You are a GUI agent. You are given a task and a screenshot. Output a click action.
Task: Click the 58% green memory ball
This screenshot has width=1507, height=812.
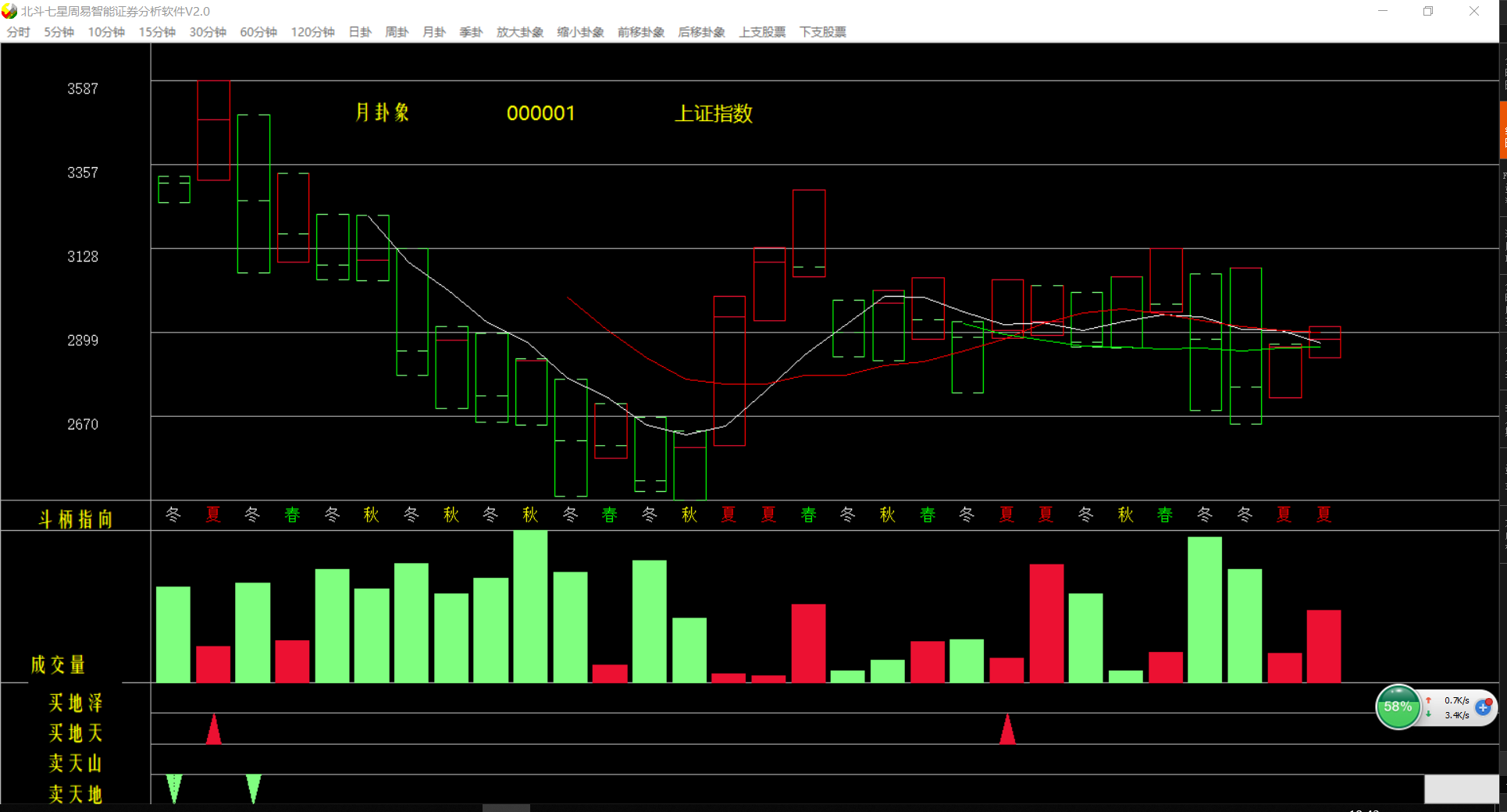(x=1398, y=707)
